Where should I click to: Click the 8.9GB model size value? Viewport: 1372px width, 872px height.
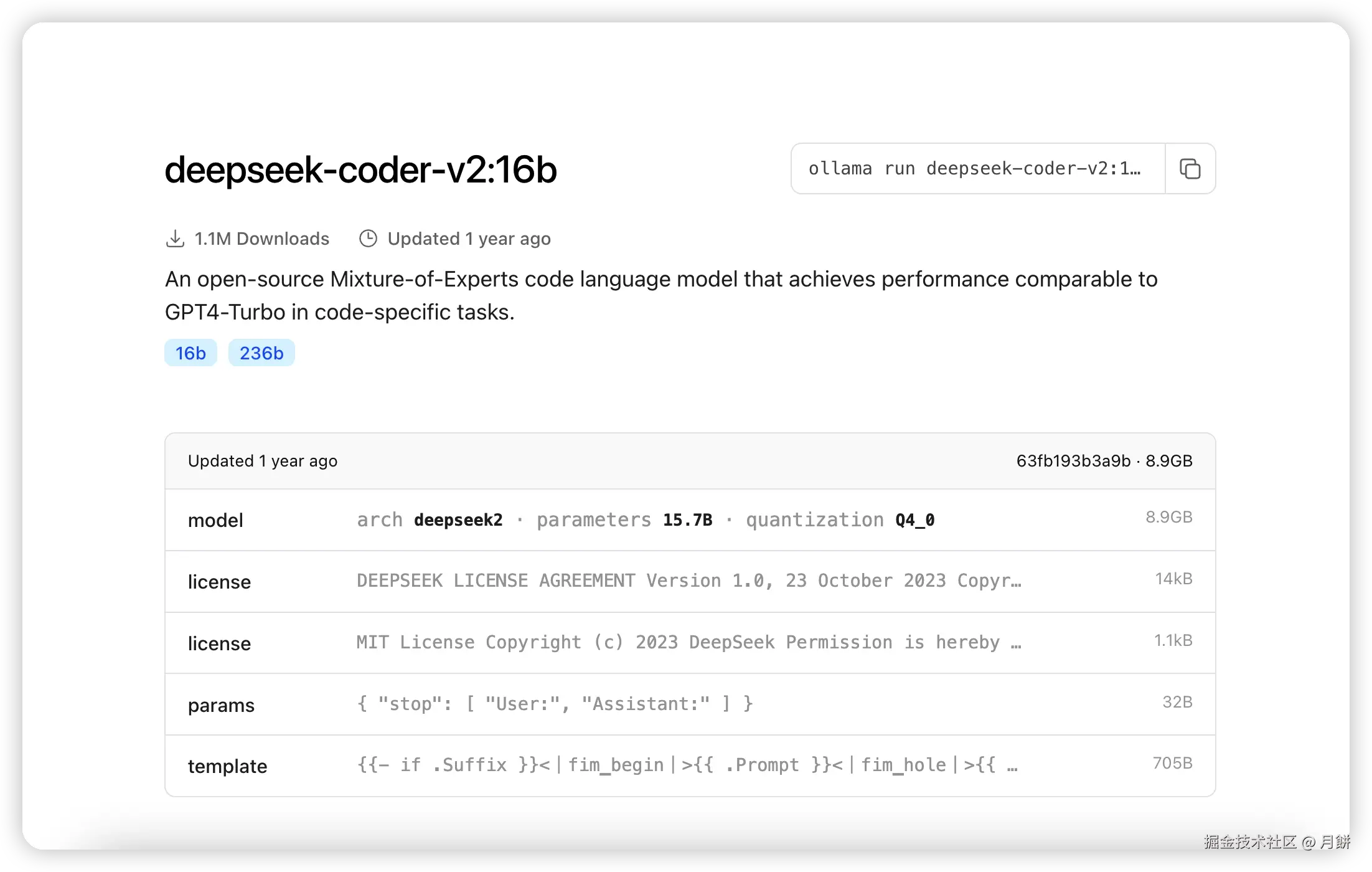point(1168,517)
